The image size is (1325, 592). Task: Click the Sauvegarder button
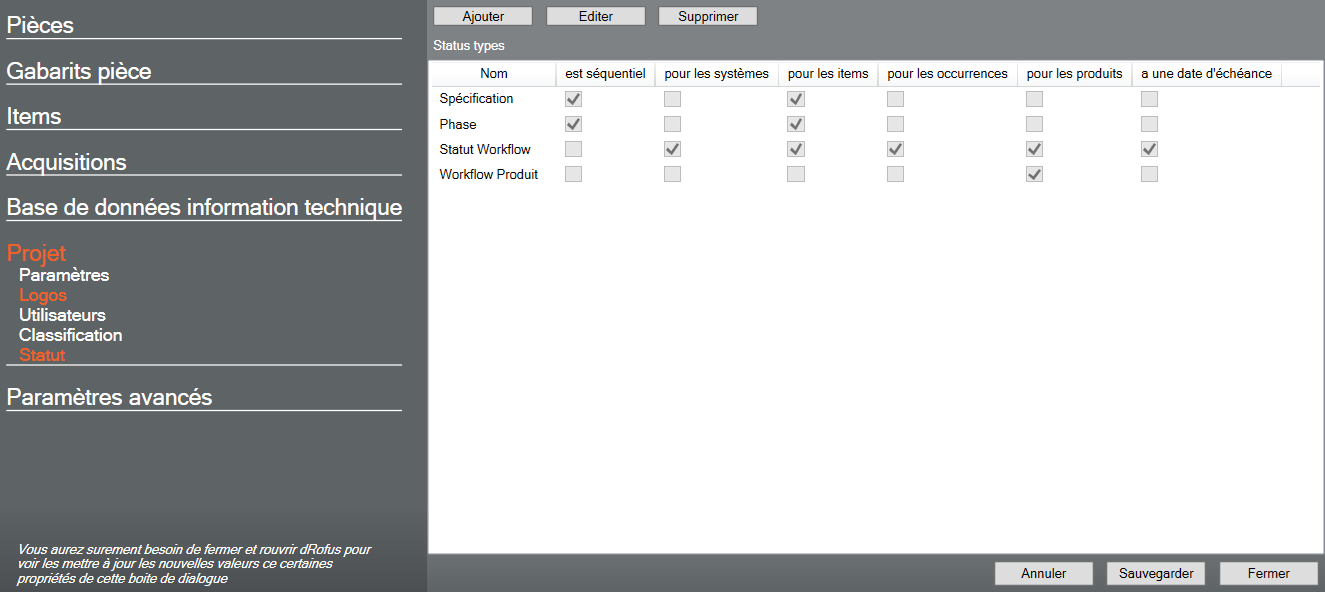click(1156, 573)
